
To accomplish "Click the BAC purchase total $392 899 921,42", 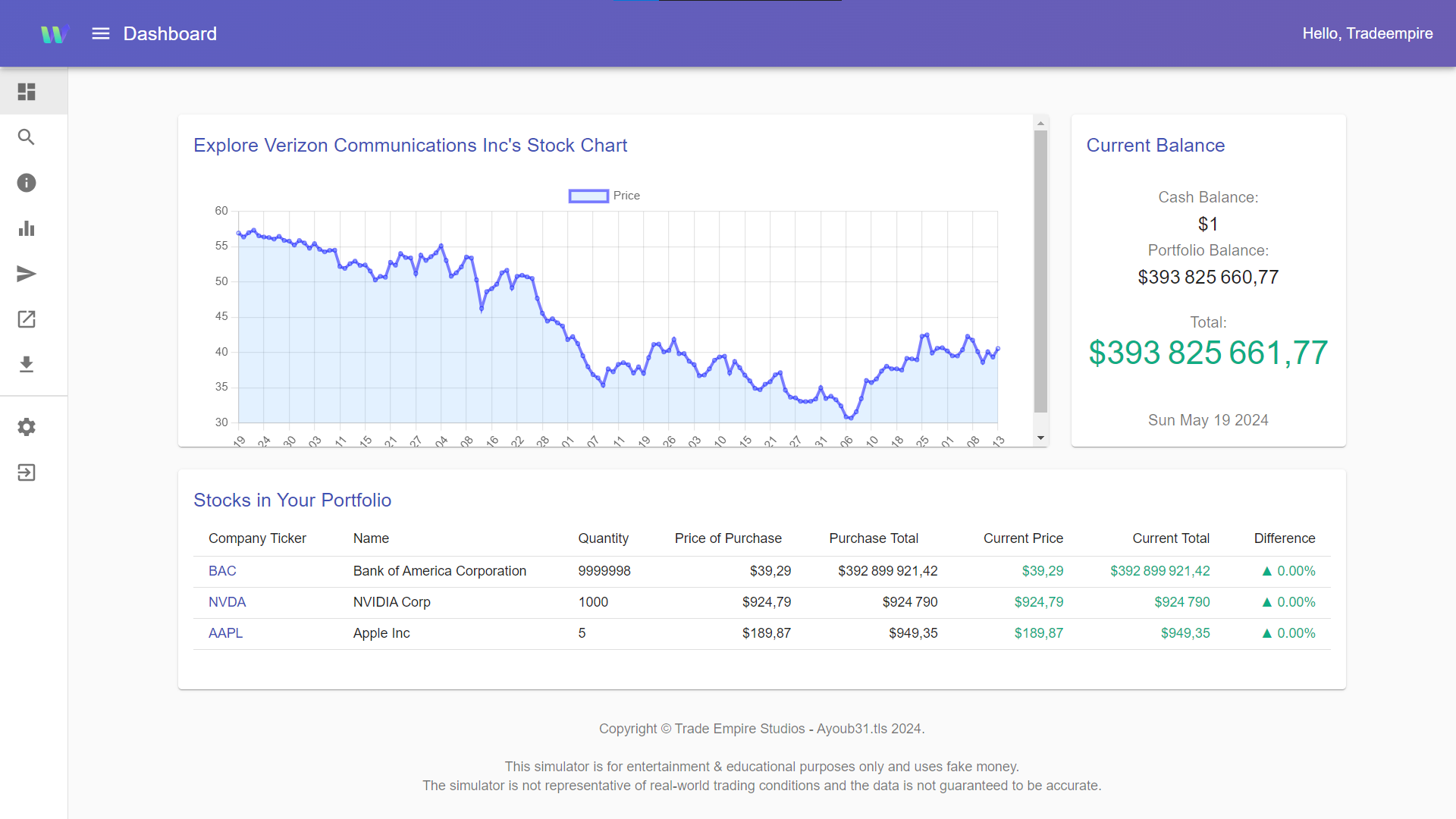I will click(887, 571).
